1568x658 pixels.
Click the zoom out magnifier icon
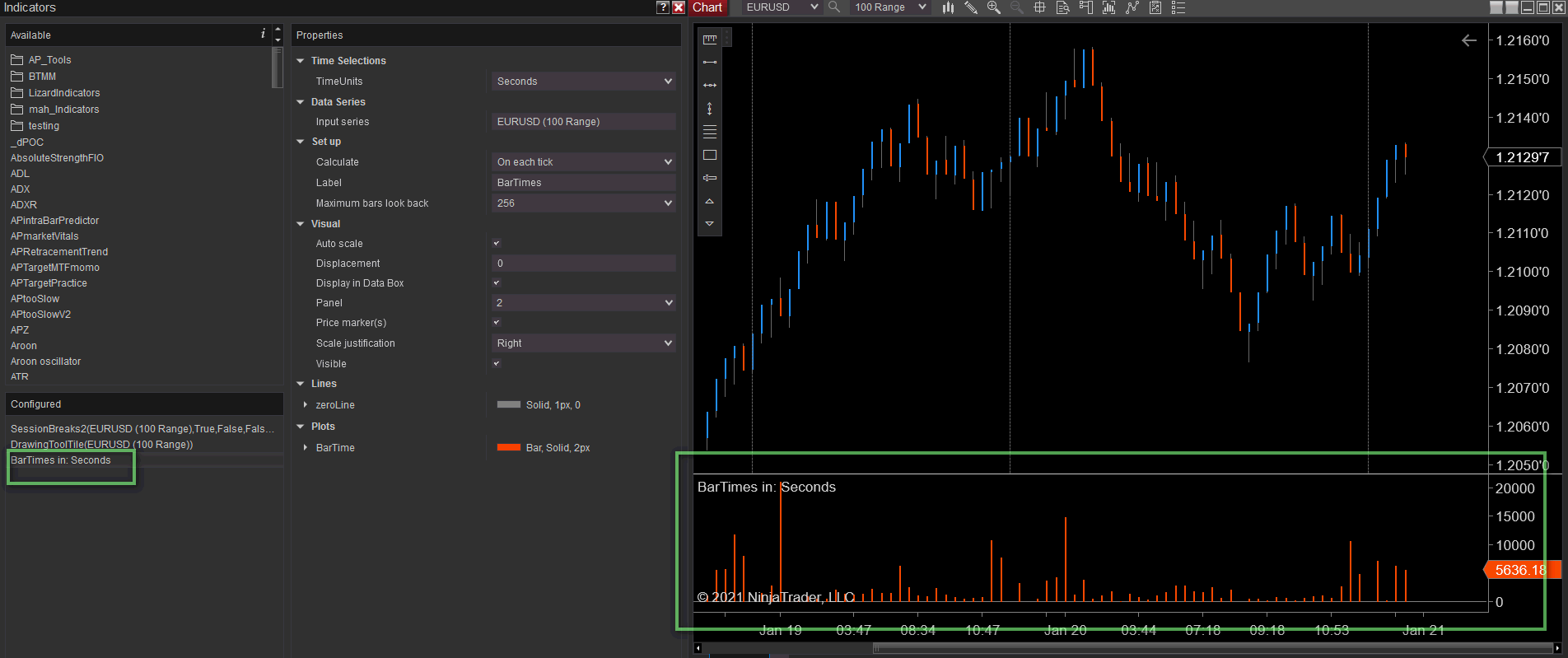tap(1017, 7)
